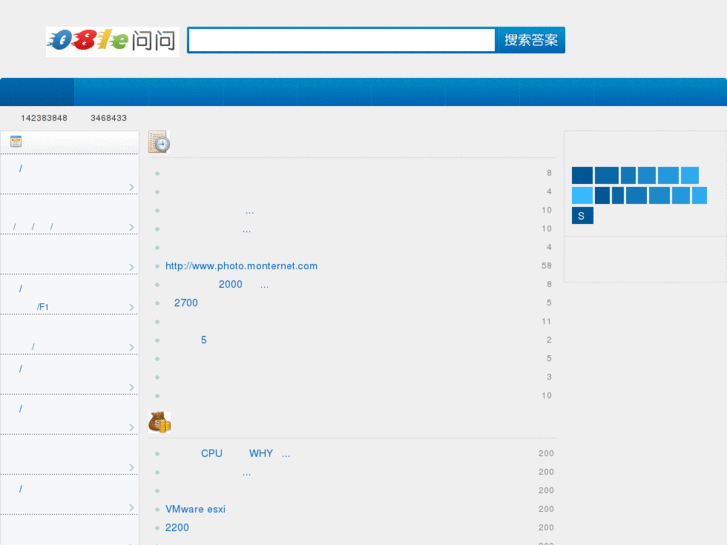Click the answer count 11
The image size is (727, 545).
point(546,321)
